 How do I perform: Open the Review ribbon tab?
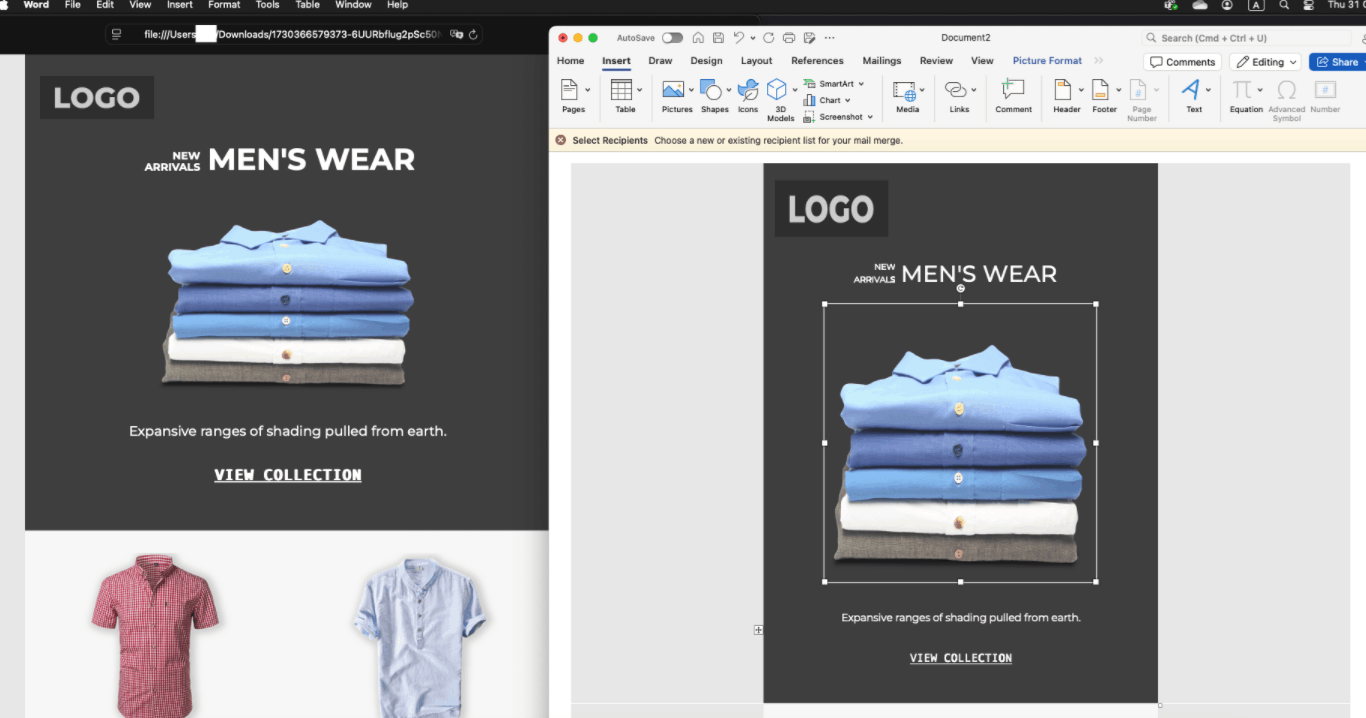click(x=936, y=61)
